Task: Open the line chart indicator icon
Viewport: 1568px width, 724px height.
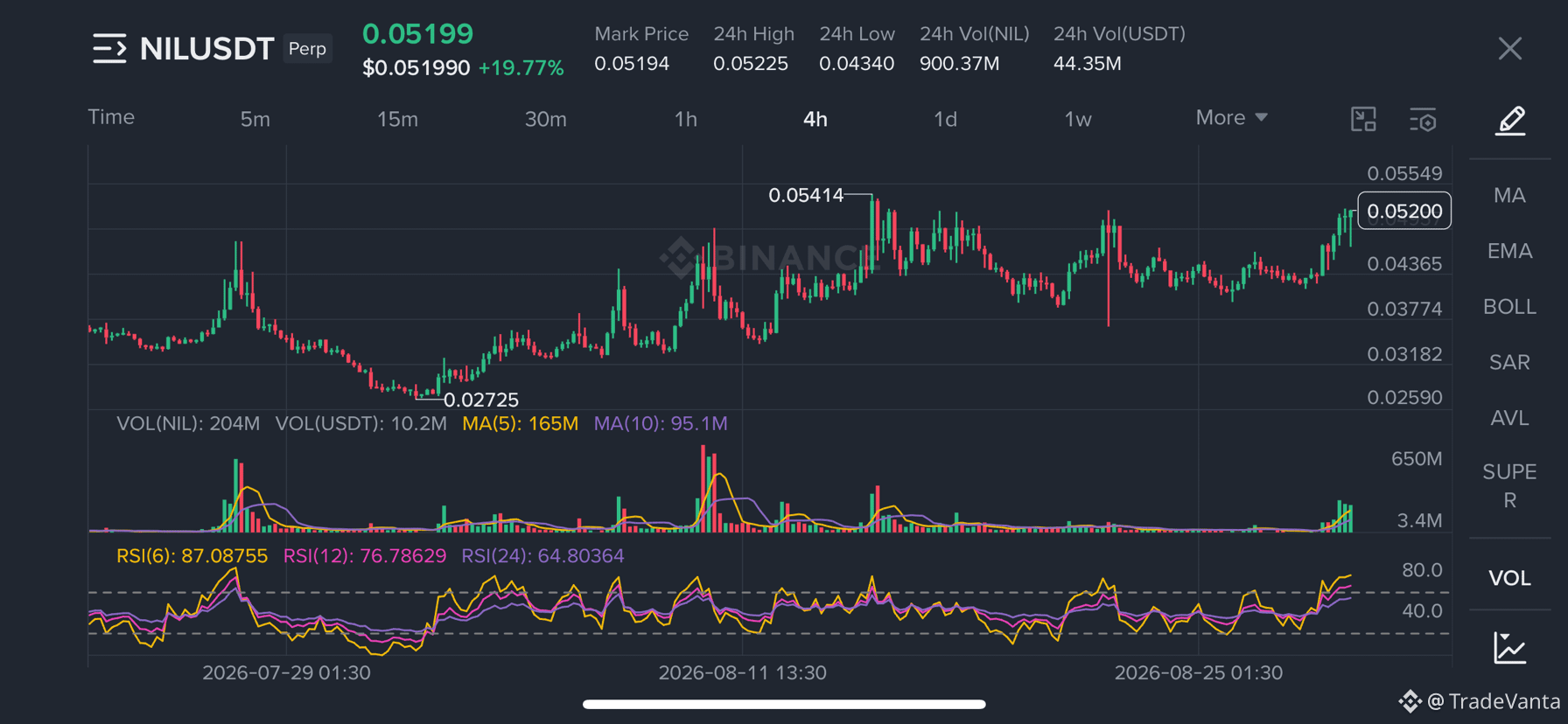Action: pos(1510,648)
